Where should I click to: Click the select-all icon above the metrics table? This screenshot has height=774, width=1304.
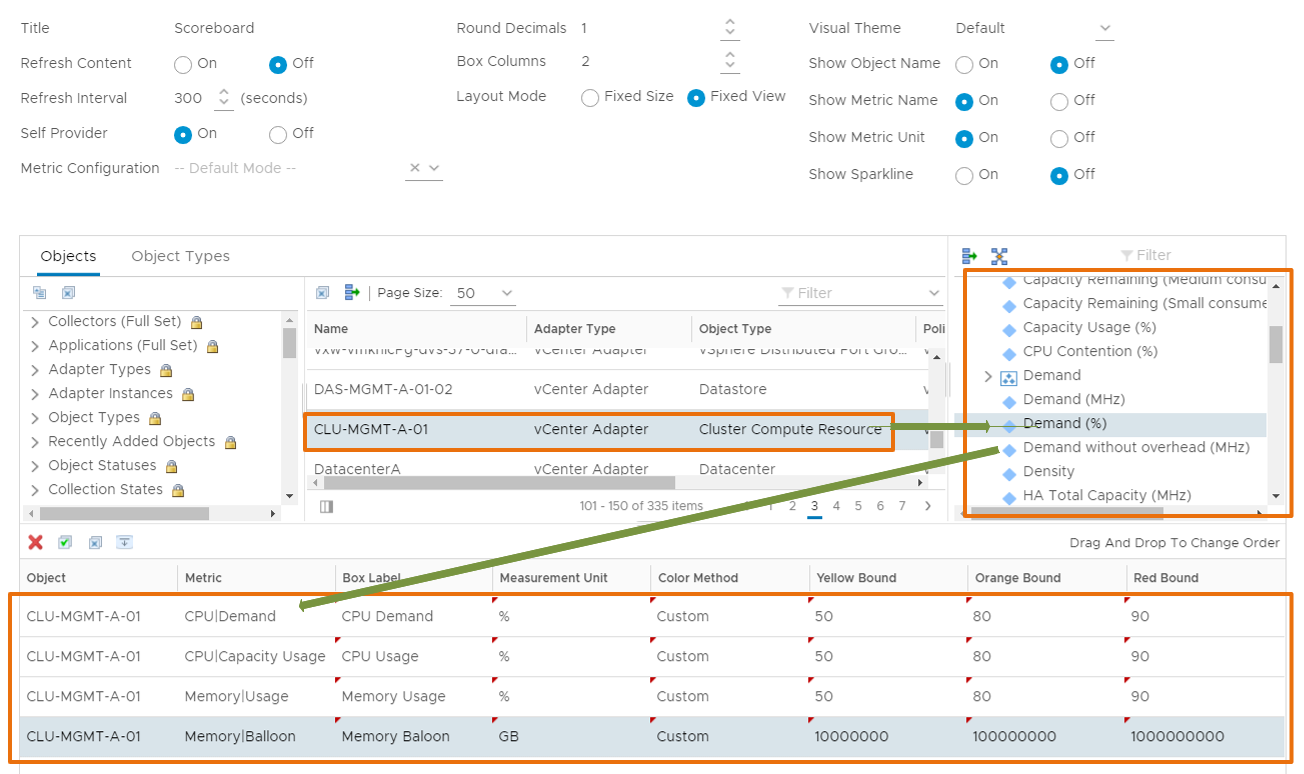point(65,542)
